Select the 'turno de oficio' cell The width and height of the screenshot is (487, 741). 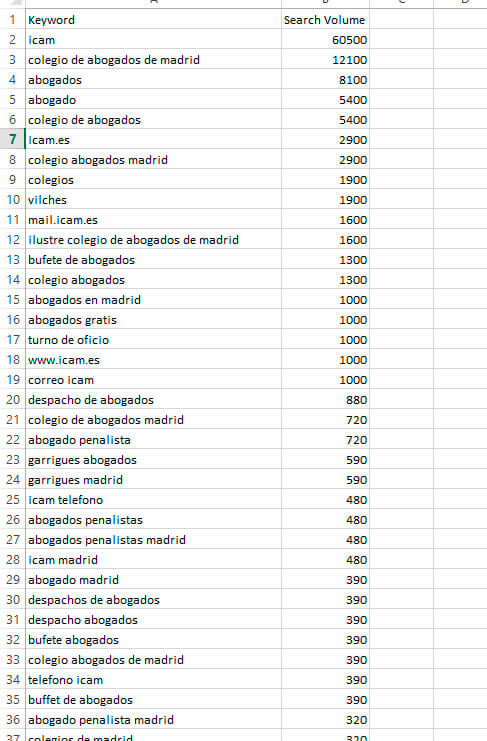coord(153,340)
